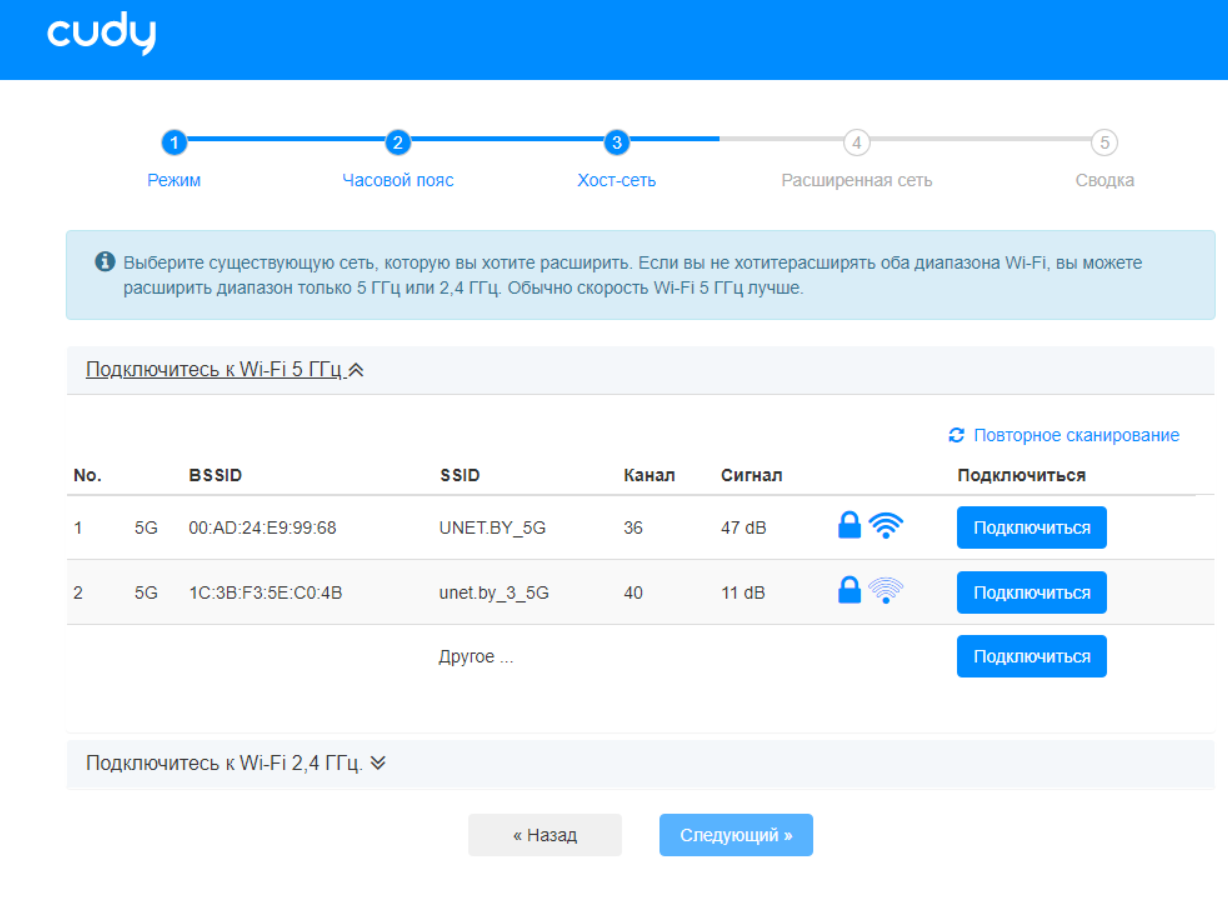
Task: Click 5G band label in row 2
Action: click(x=146, y=593)
